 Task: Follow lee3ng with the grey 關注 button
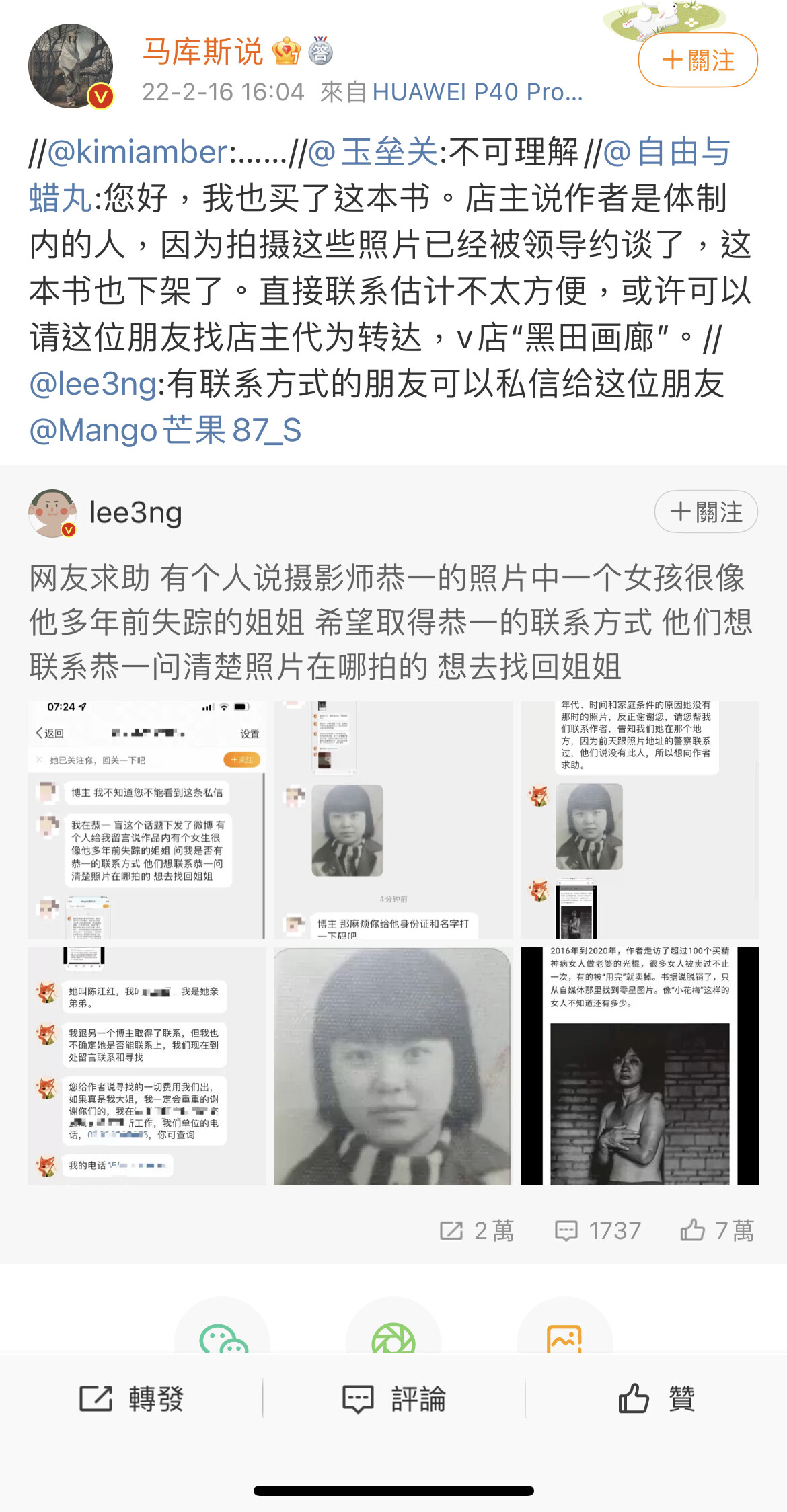tap(706, 512)
